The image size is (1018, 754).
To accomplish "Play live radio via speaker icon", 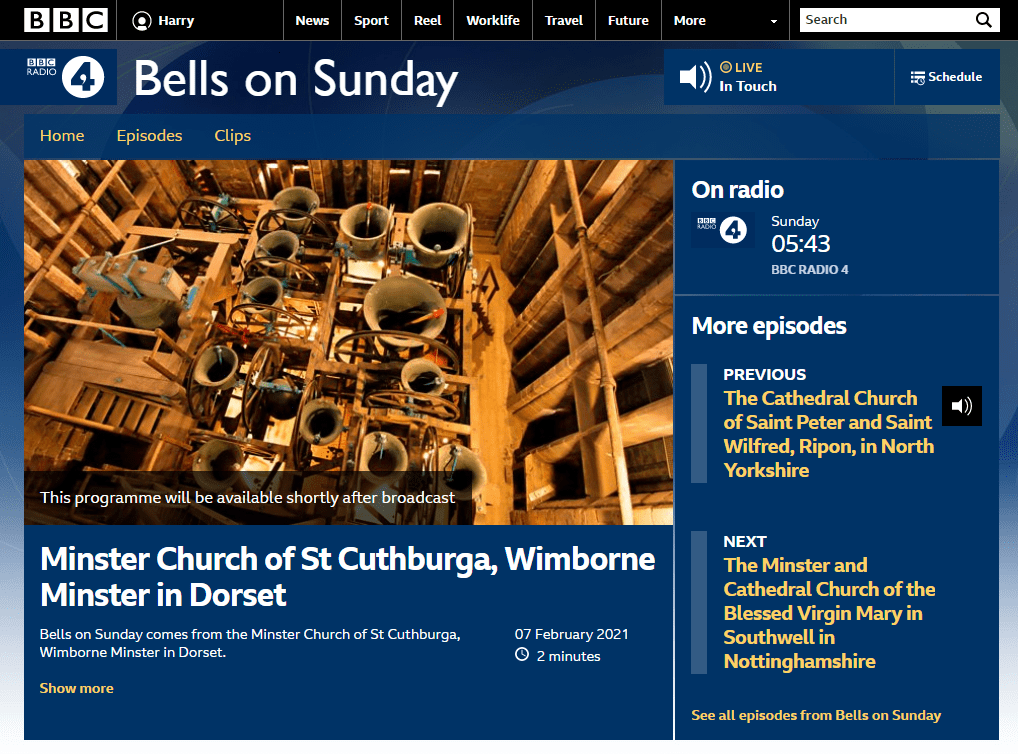I will [695, 77].
